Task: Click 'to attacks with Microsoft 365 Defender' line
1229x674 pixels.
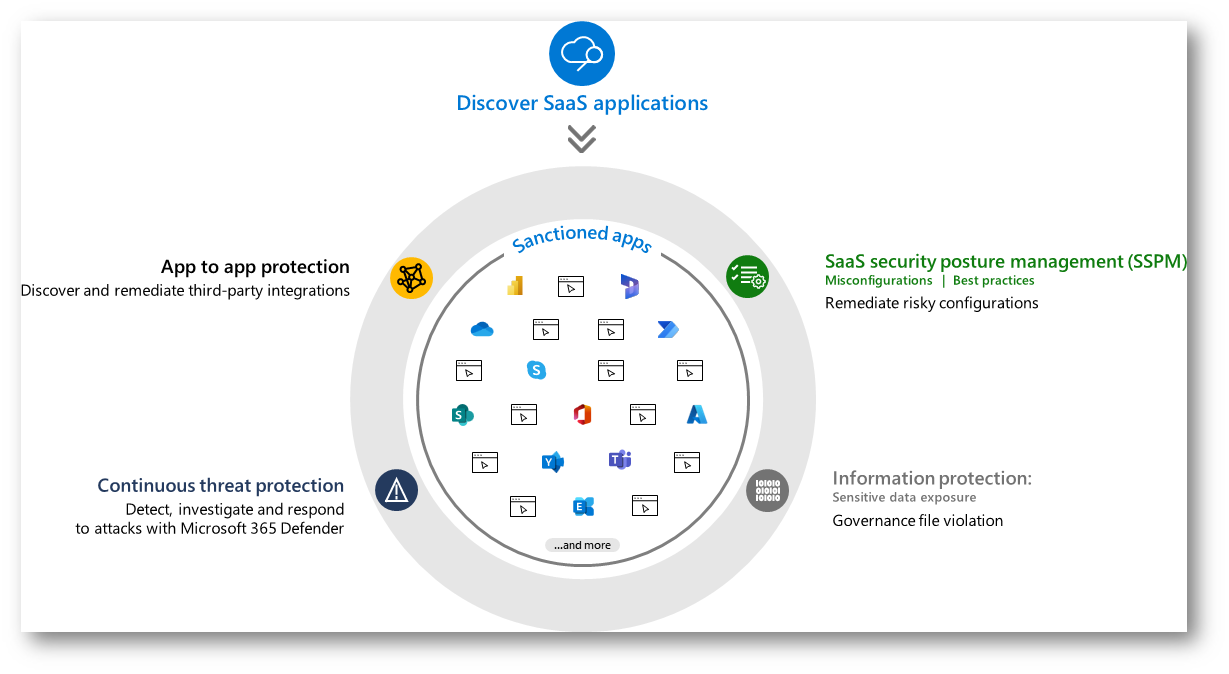Action: 210,529
